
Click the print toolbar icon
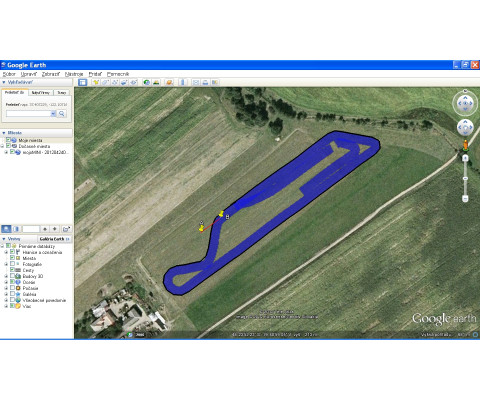205,82
